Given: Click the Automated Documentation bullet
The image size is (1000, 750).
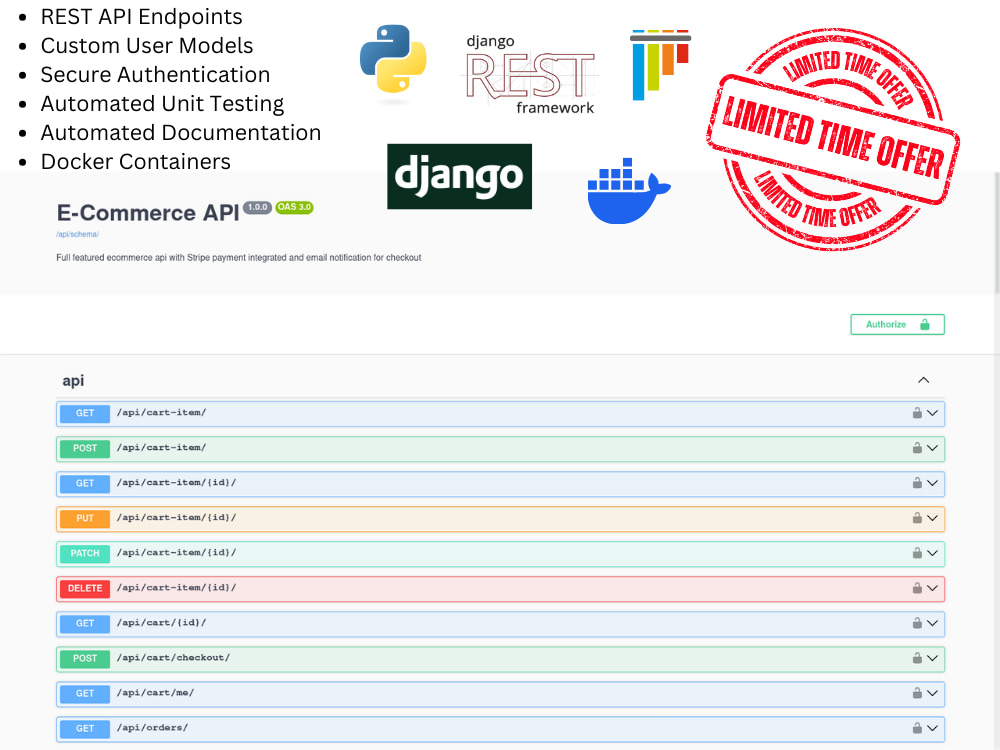Looking at the screenshot, I should coord(180,133).
